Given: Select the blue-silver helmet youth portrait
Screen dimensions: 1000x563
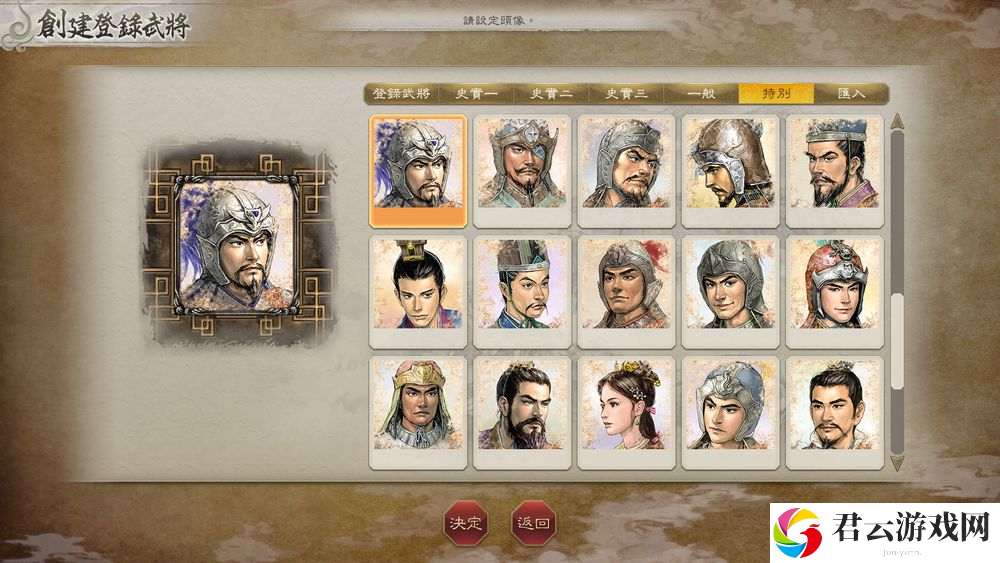Looking at the screenshot, I should click(730, 413).
